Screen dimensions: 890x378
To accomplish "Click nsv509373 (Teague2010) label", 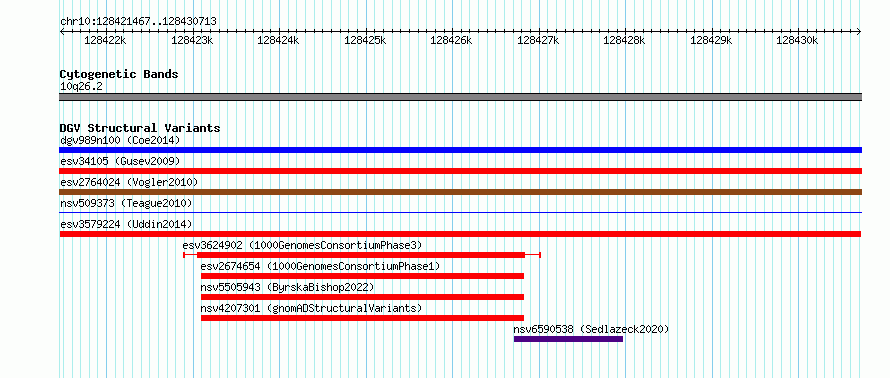I will (126, 203).
